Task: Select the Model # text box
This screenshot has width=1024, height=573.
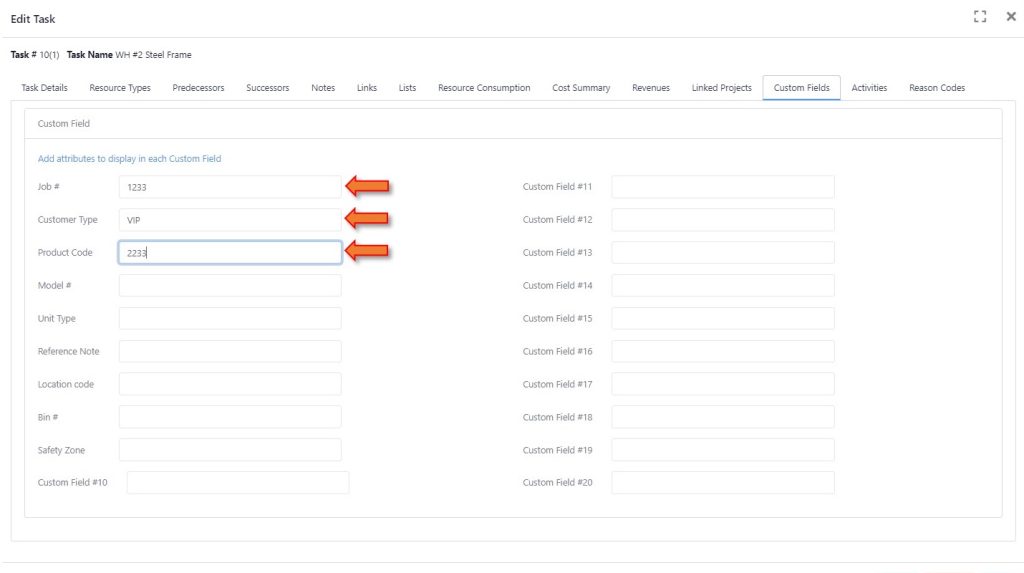Action: 230,286
